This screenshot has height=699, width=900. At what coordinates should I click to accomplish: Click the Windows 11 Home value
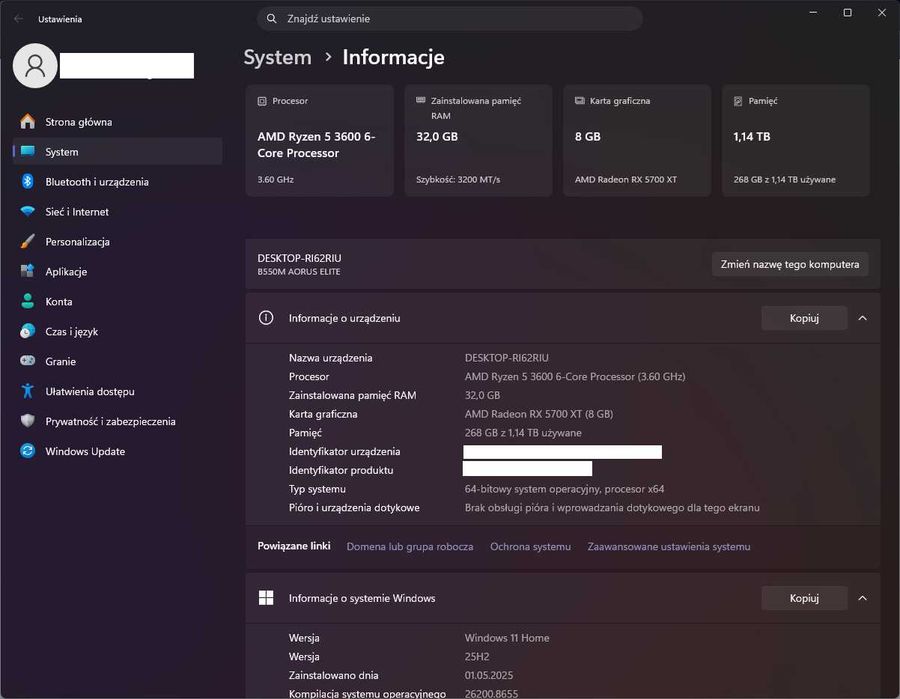[x=507, y=638]
